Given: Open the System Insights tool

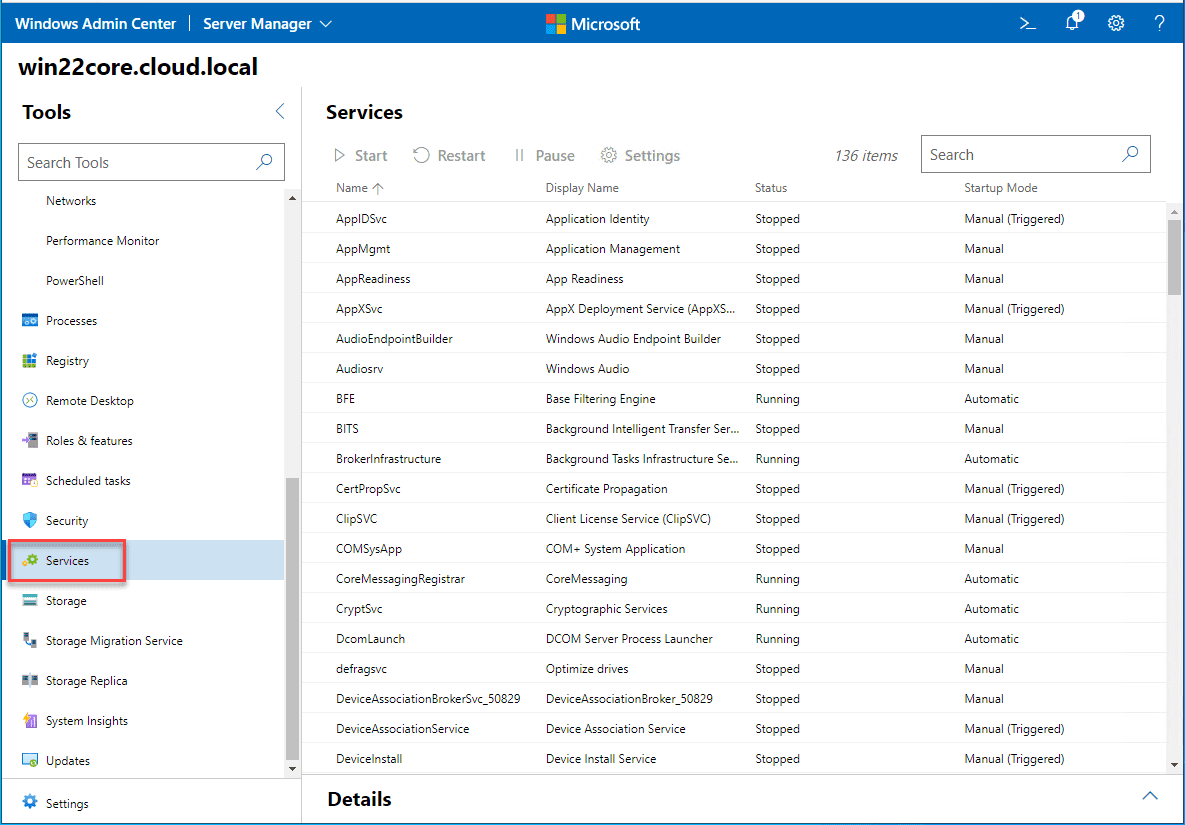Looking at the screenshot, I should 85,720.
